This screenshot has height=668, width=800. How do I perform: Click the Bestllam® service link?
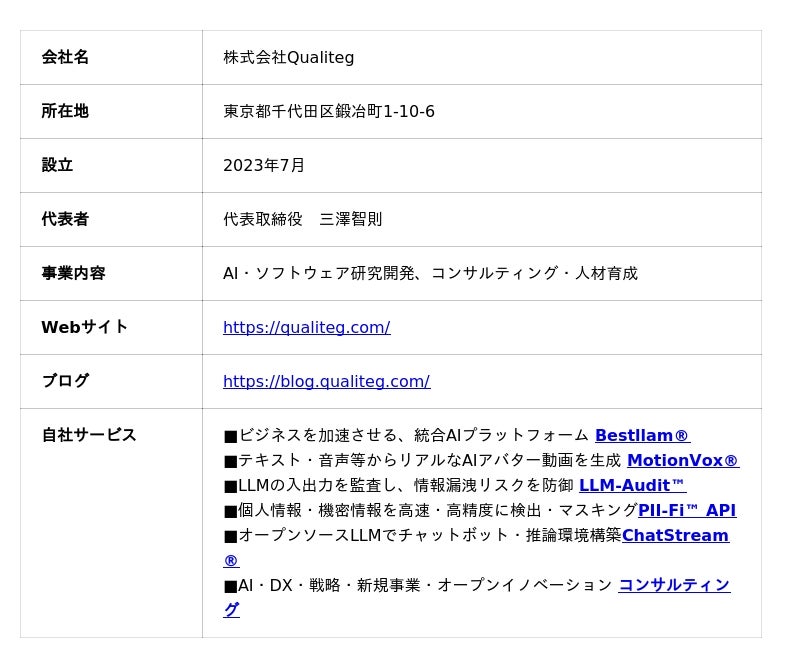tap(642, 435)
